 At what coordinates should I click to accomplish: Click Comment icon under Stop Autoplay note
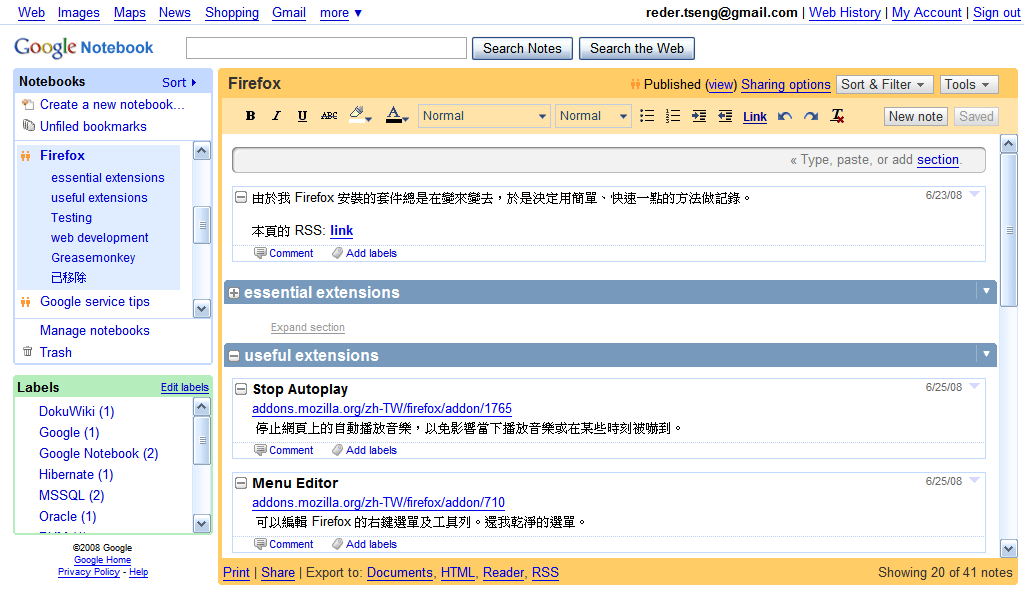click(x=260, y=450)
